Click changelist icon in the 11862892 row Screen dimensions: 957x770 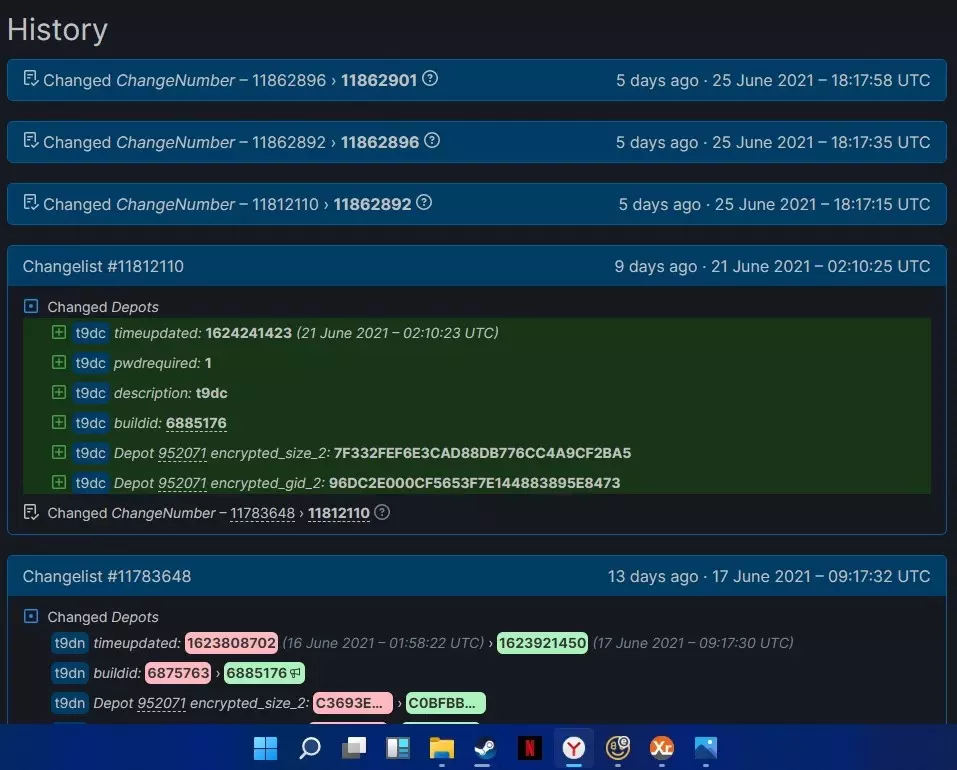point(31,203)
